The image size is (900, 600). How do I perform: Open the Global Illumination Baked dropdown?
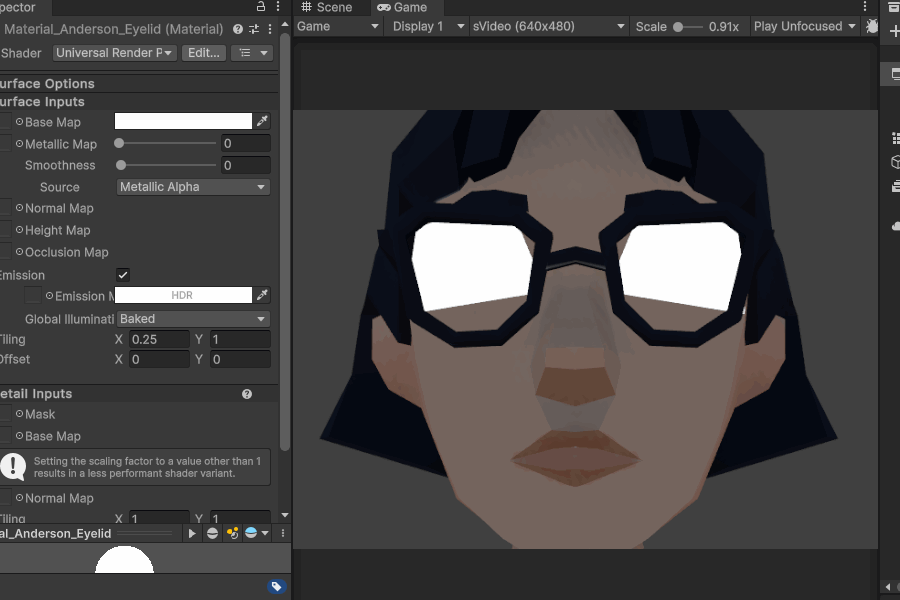(193, 319)
